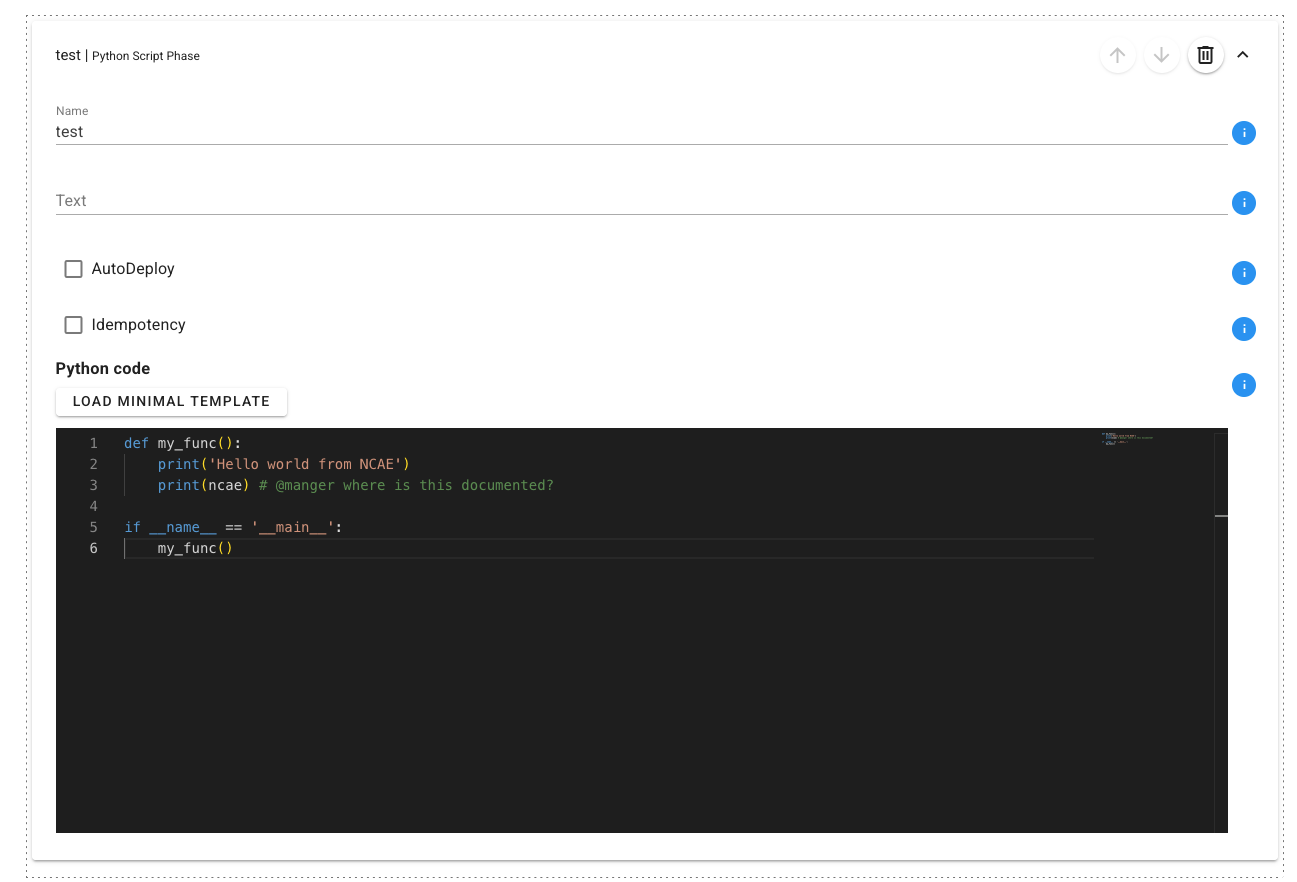Focus the Name input containing test
1297x882 pixels.
(641, 132)
